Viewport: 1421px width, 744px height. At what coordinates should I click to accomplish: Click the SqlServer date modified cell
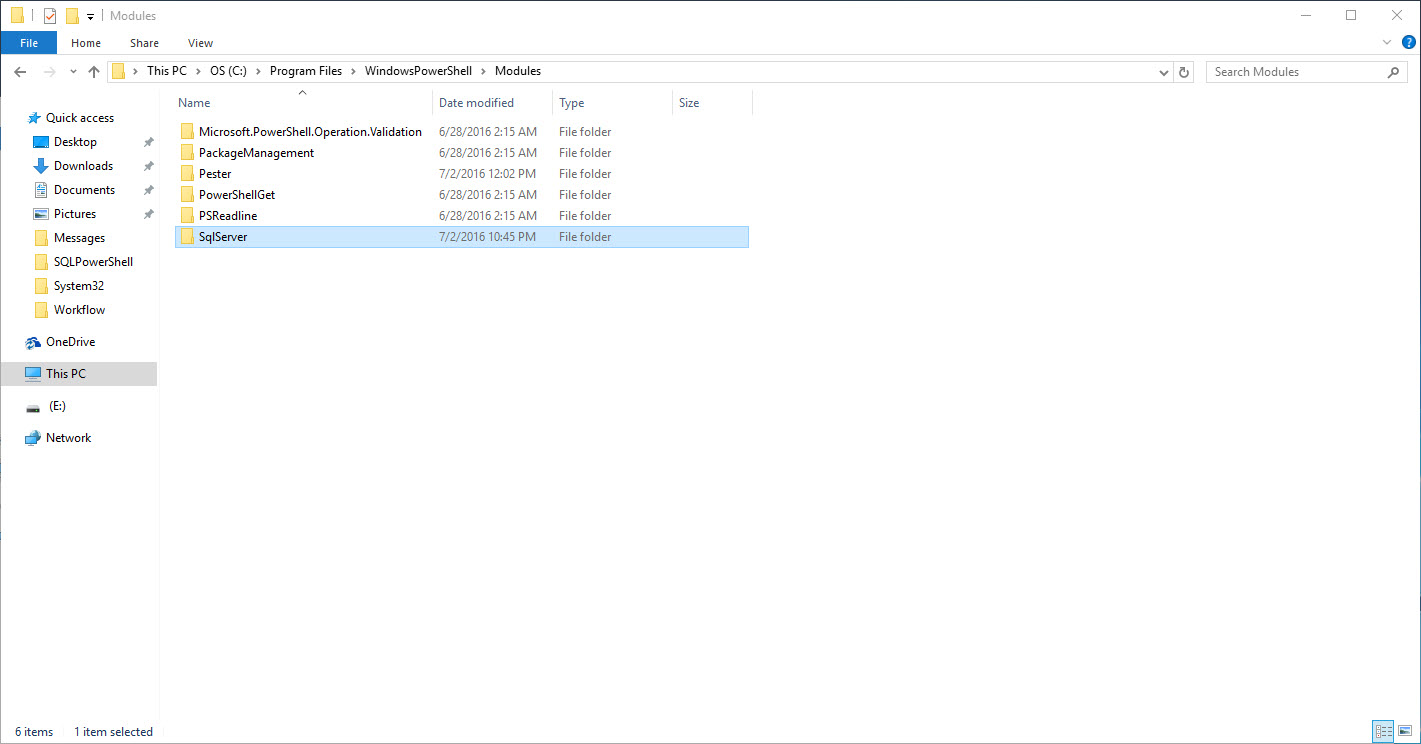pyautogui.click(x=487, y=236)
